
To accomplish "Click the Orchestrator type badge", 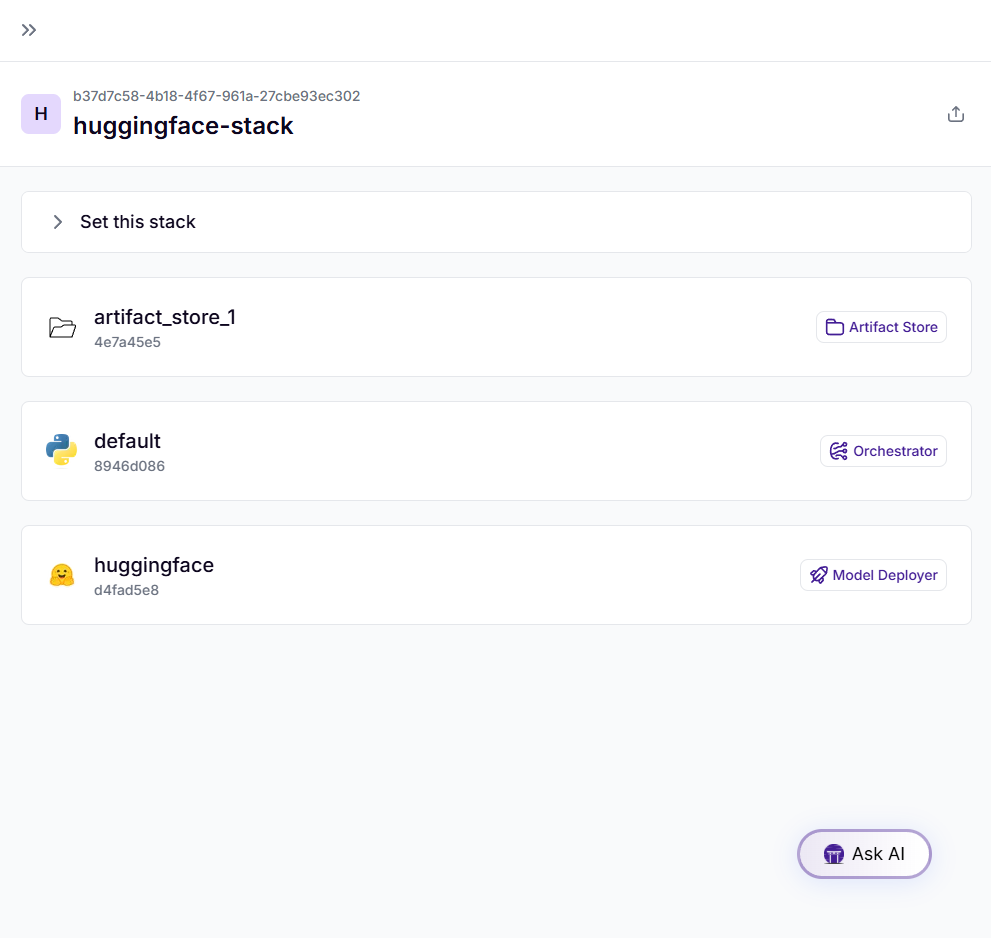I will click(883, 451).
